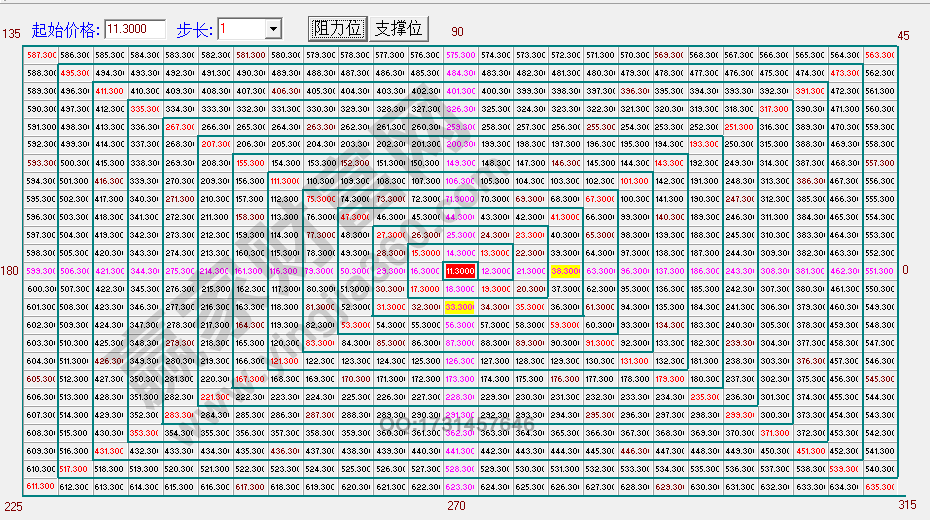
Task: Click the magenta cell 14.3000
Action: pyautogui.click(x=460, y=253)
